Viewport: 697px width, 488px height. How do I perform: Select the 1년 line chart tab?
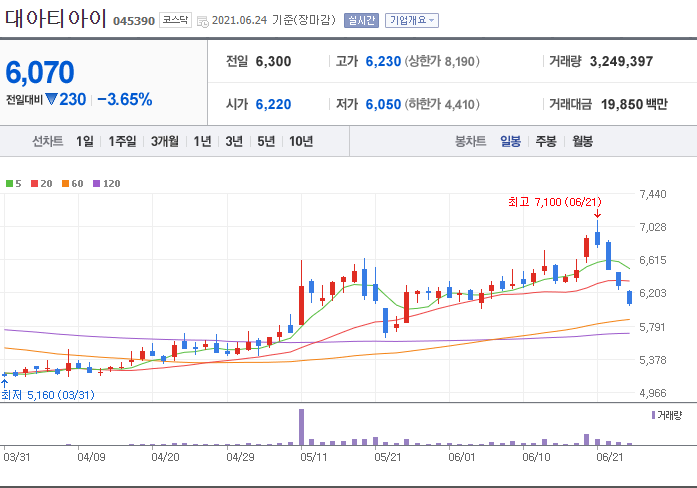pos(202,141)
